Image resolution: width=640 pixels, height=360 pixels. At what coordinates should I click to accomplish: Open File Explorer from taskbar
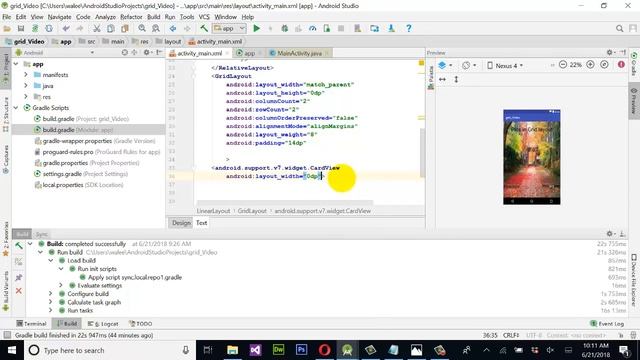click(x=233, y=350)
